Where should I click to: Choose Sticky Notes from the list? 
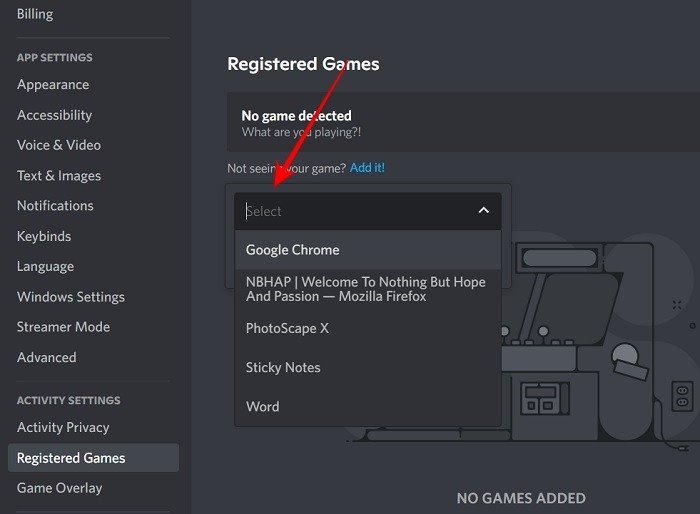pyautogui.click(x=368, y=368)
